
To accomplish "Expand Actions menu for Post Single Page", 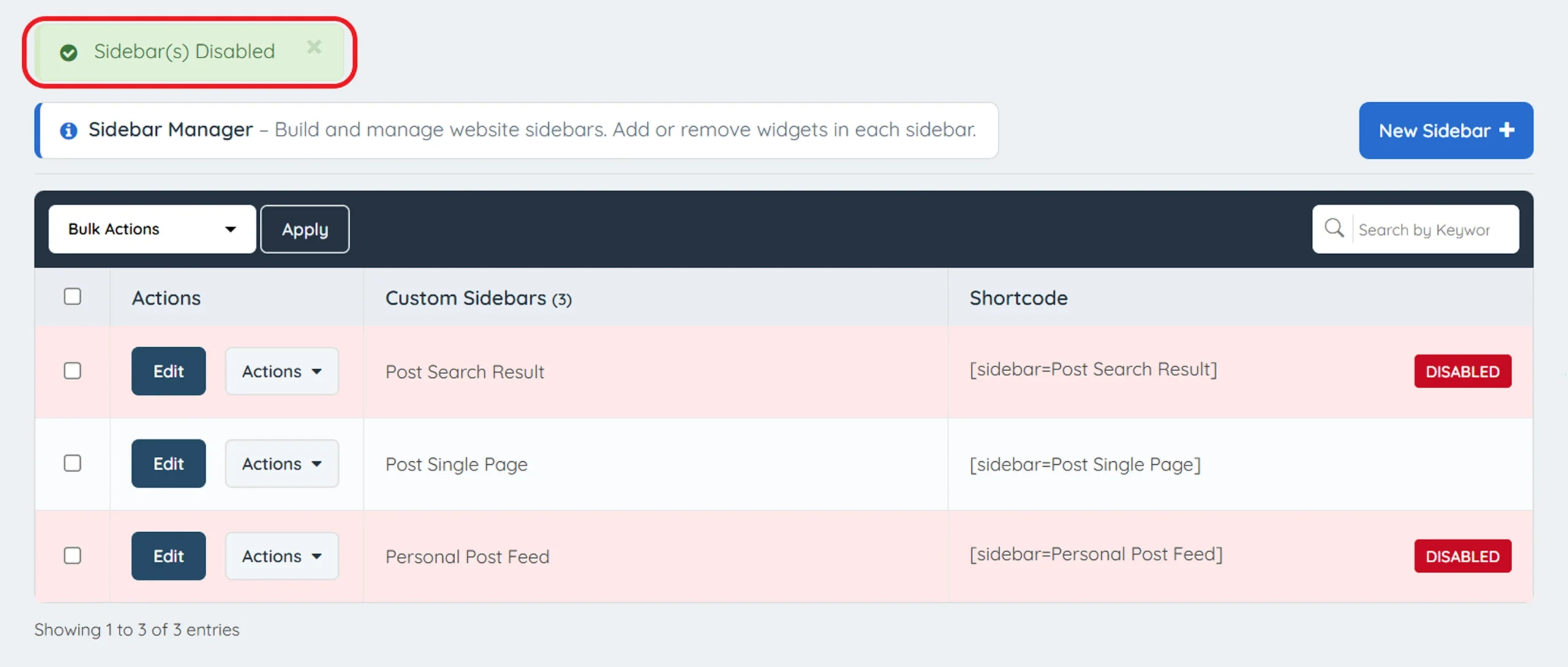I will coord(282,464).
